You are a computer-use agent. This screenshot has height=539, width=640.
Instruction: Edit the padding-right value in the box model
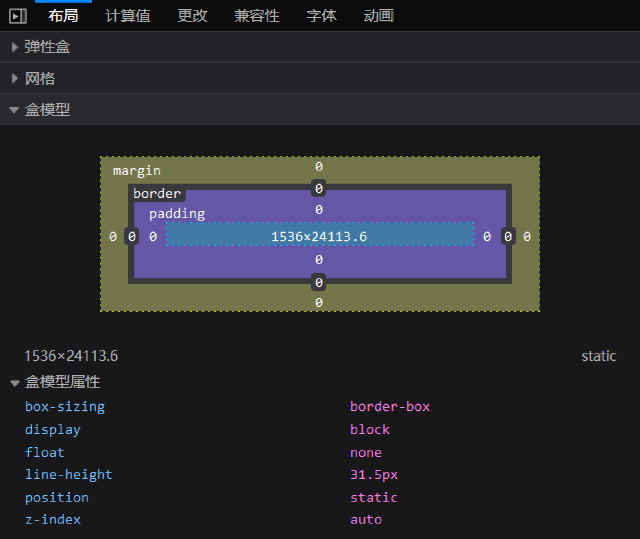pyautogui.click(x=487, y=236)
